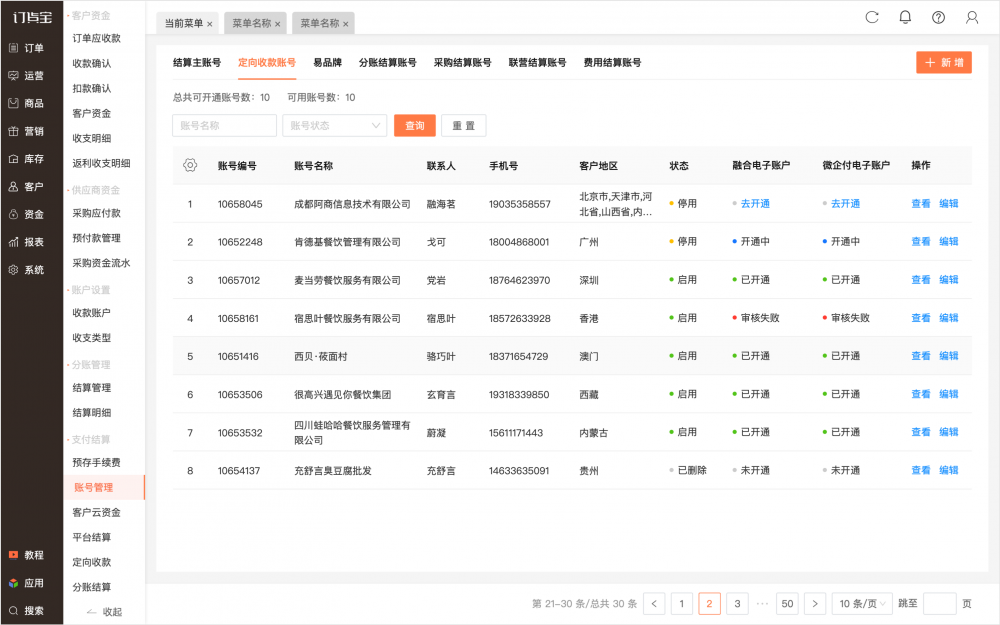Screen dimensions: 1000x625
Task: Open 收款确认 in the submenu
Action: coord(92,63)
